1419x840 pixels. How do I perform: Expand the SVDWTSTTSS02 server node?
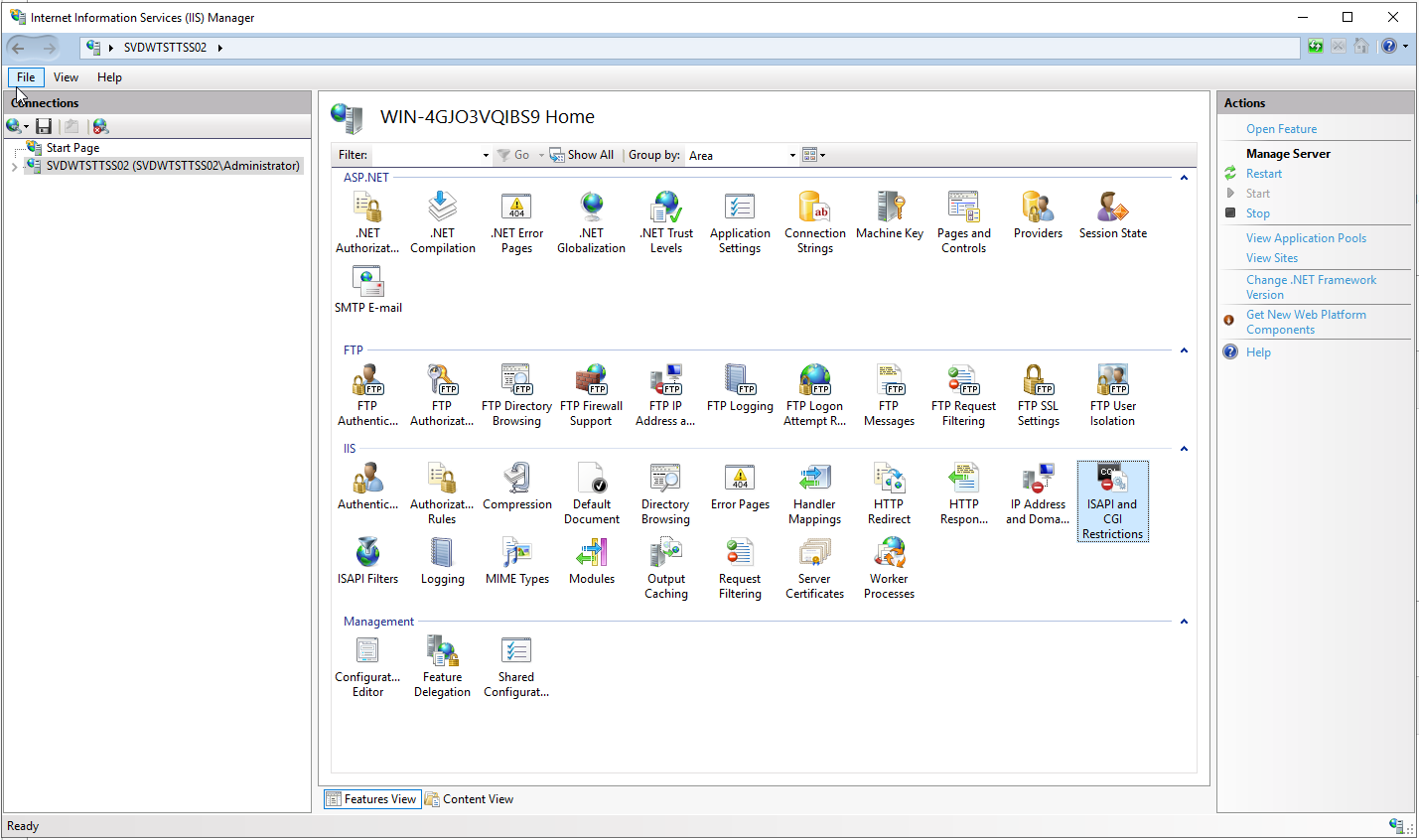click(14, 167)
